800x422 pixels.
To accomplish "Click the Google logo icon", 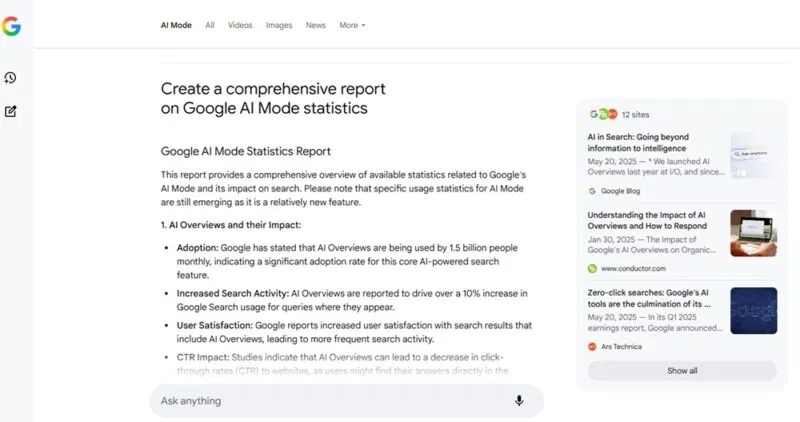I will (11, 27).
